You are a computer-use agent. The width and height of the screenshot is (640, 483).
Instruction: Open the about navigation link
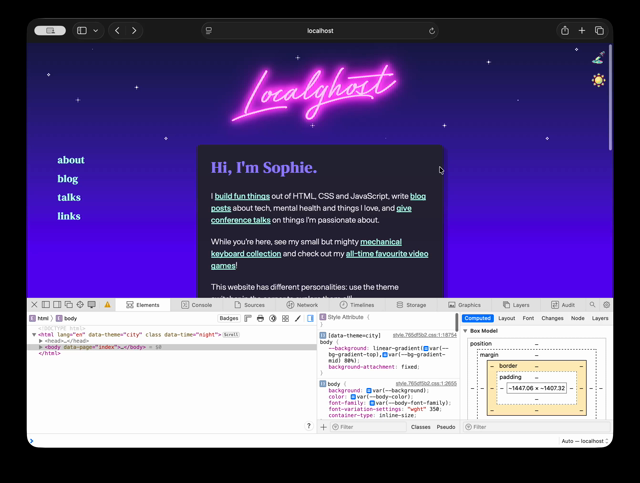71,160
